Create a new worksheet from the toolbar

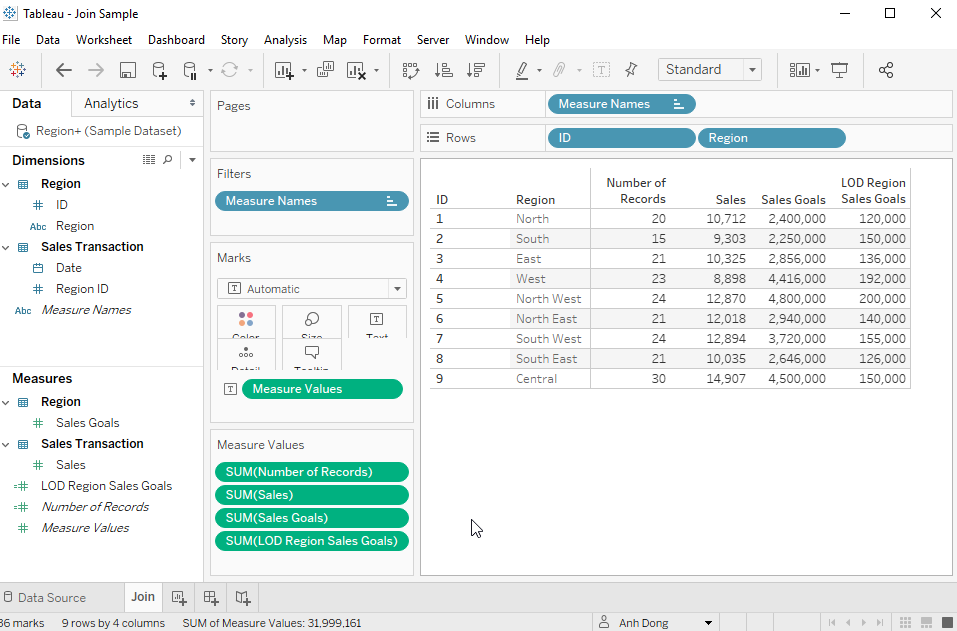(285, 70)
